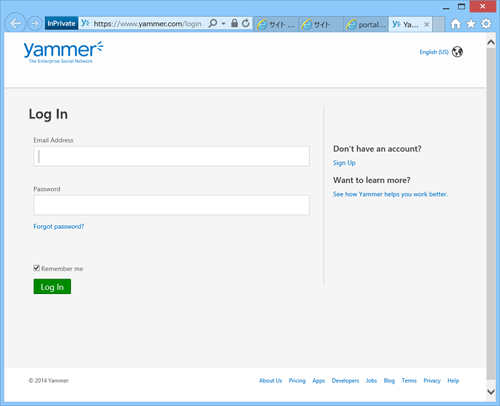The width and height of the screenshot is (500, 406).
Task: Click the security lock icon
Action: click(234, 23)
